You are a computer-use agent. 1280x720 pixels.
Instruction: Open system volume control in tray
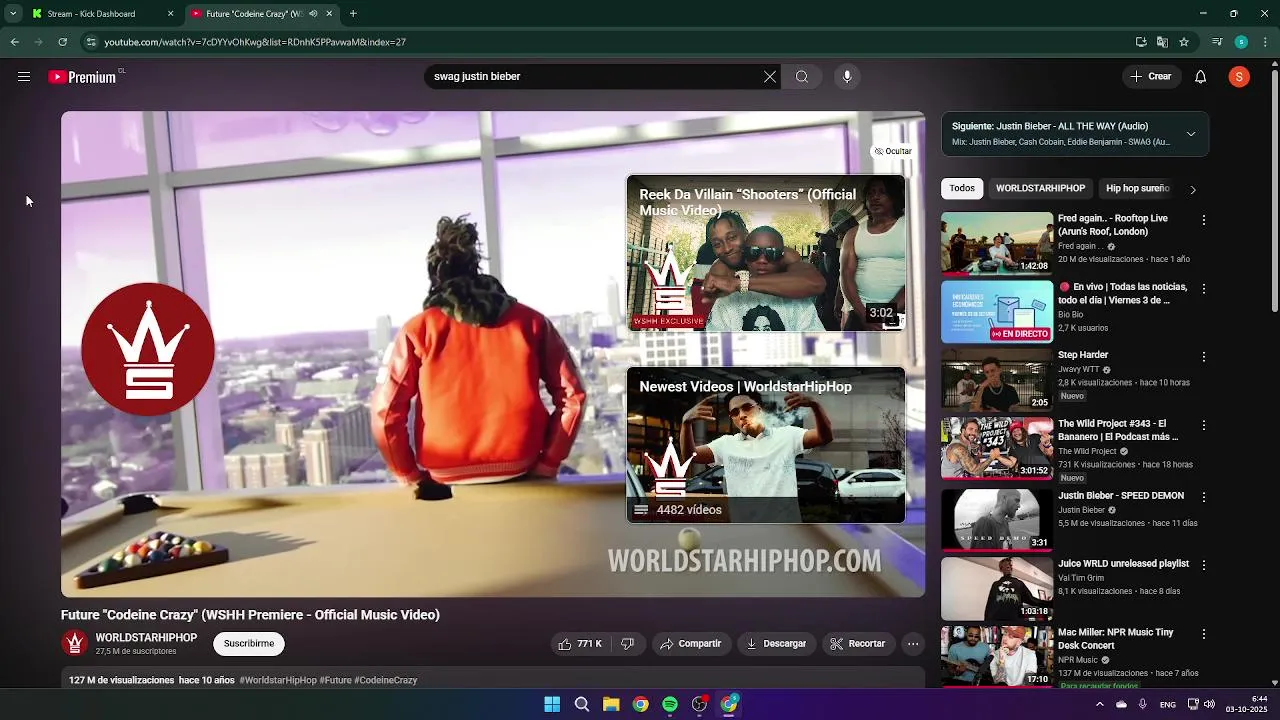(1209, 705)
